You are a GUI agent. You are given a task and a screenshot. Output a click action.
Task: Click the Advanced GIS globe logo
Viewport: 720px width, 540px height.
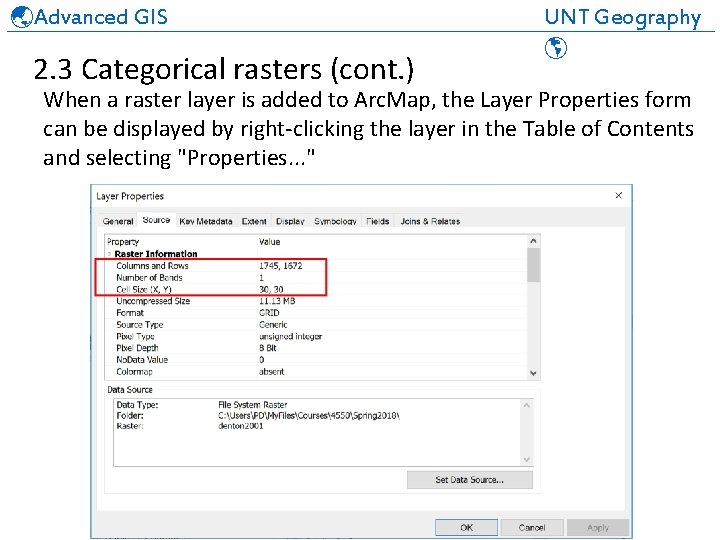point(21,17)
